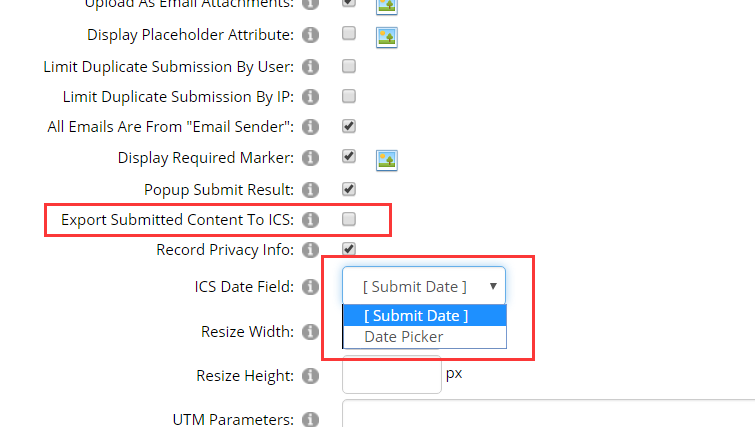Check Display Placeholder Attribute checkbox
The width and height of the screenshot is (755, 427).
tap(349, 33)
